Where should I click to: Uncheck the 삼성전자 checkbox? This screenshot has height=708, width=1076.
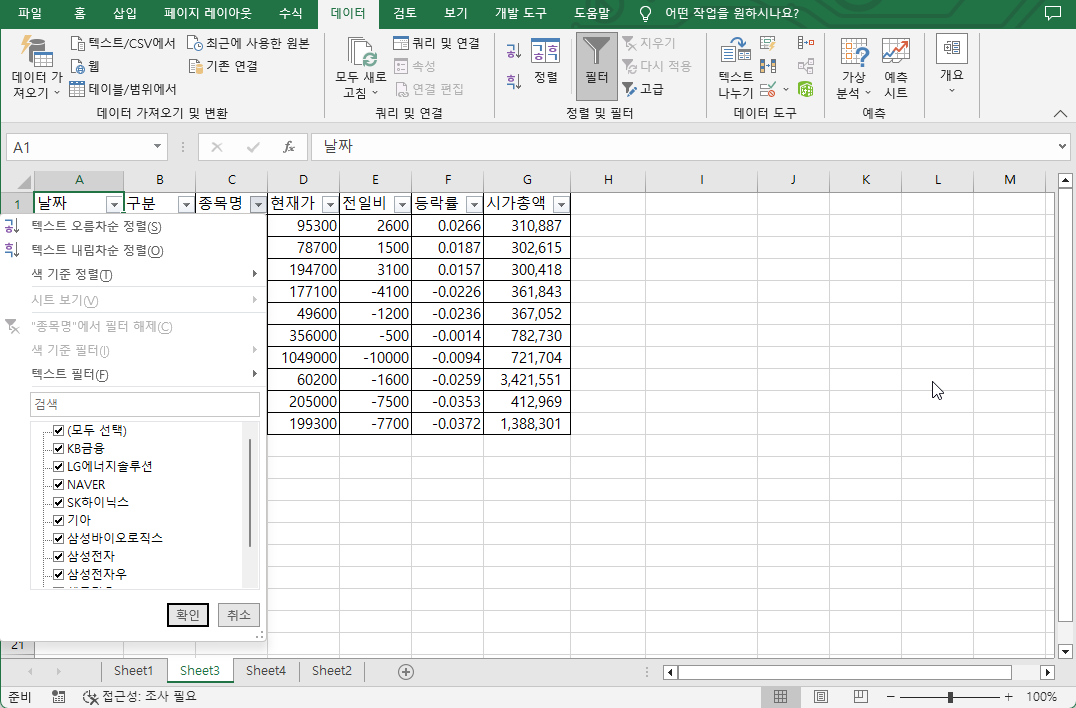click(x=58, y=556)
